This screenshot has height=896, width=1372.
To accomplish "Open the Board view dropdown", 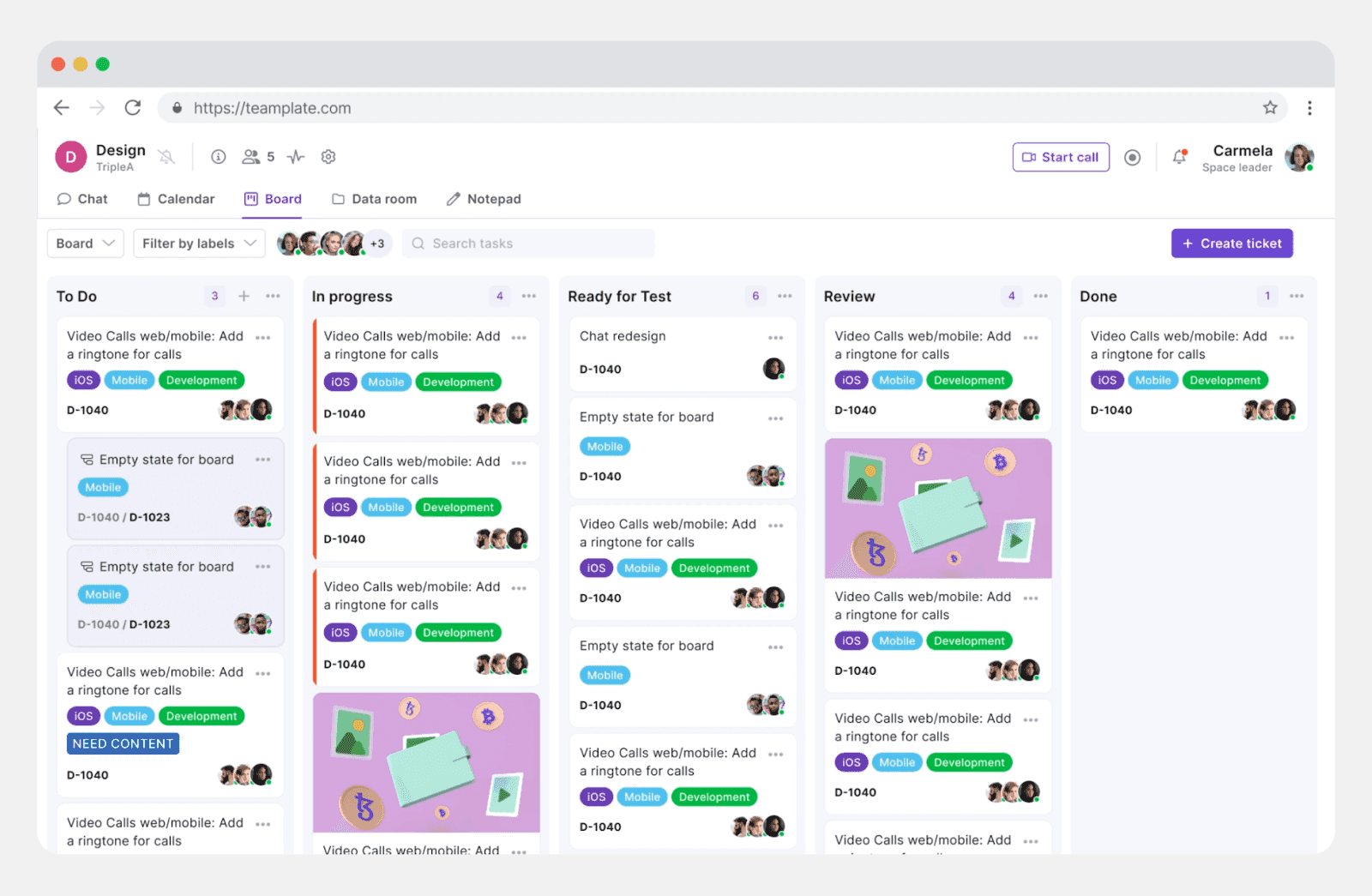I will coord(85,243).
